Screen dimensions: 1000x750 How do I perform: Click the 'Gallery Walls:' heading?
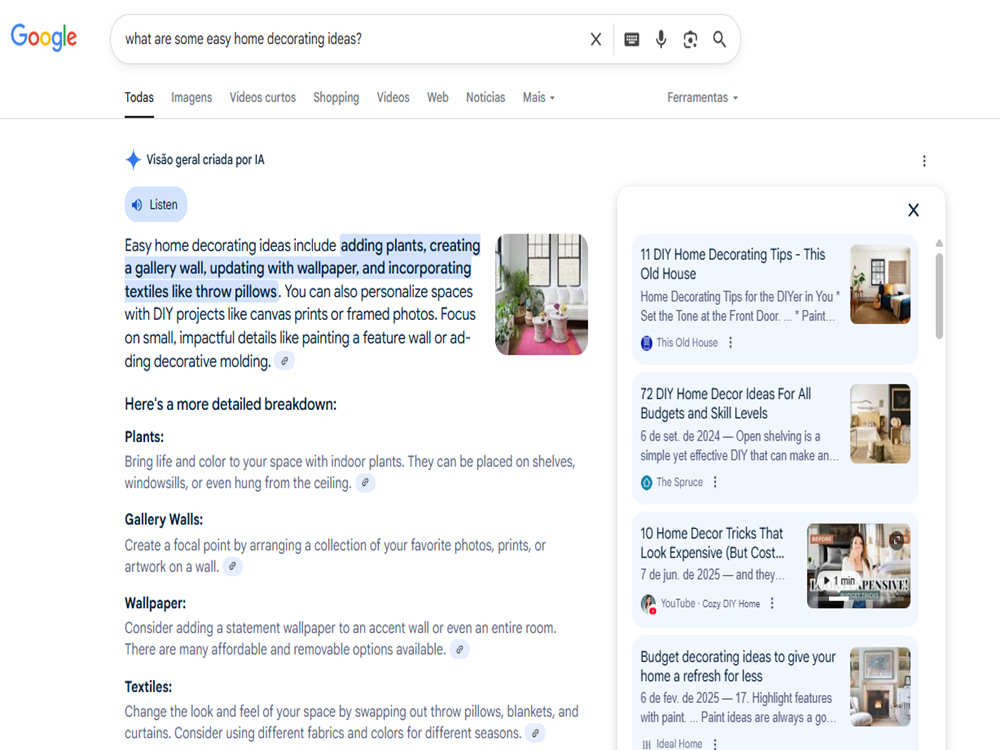164,520
